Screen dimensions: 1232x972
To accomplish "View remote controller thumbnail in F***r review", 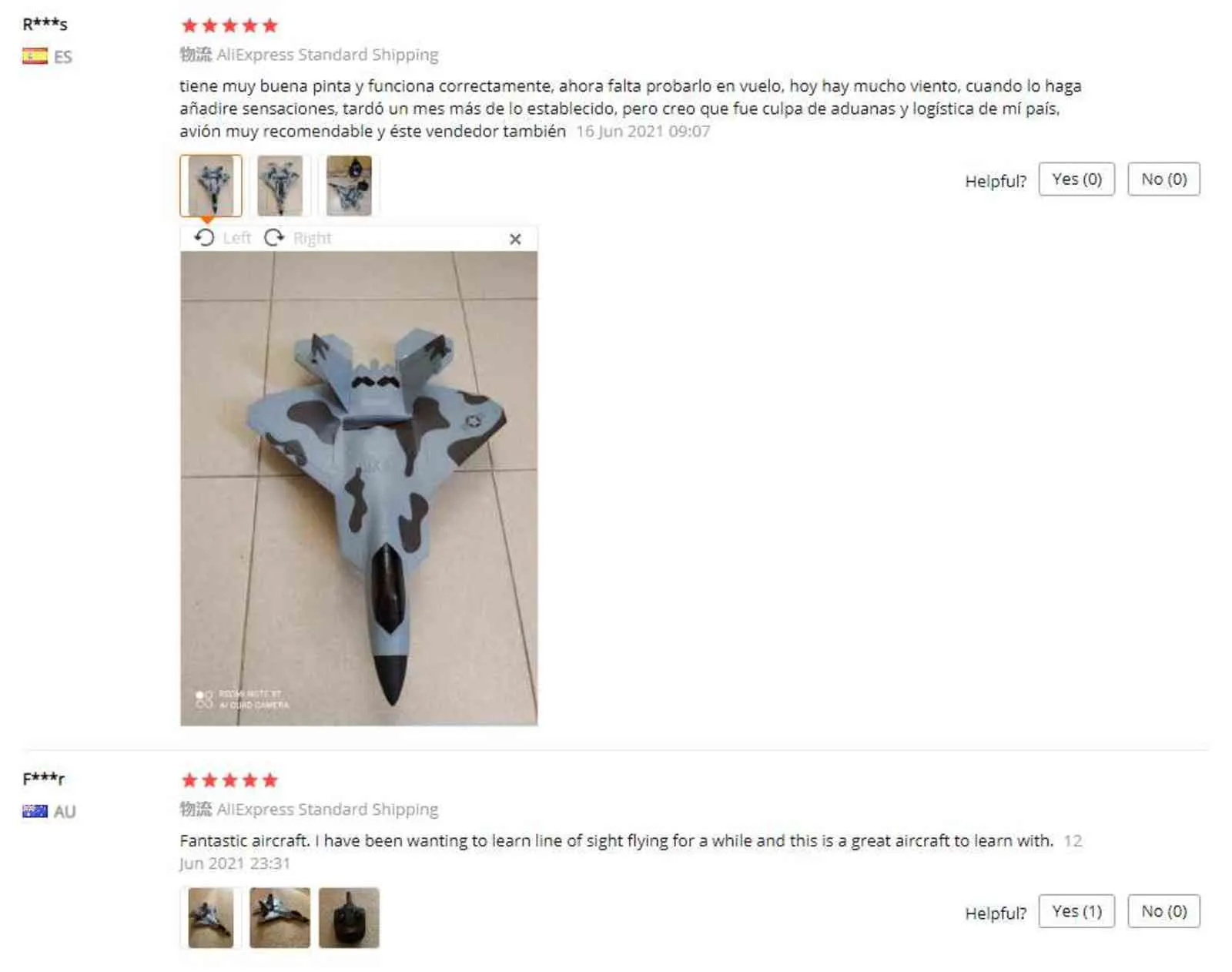I will (349, 917).
